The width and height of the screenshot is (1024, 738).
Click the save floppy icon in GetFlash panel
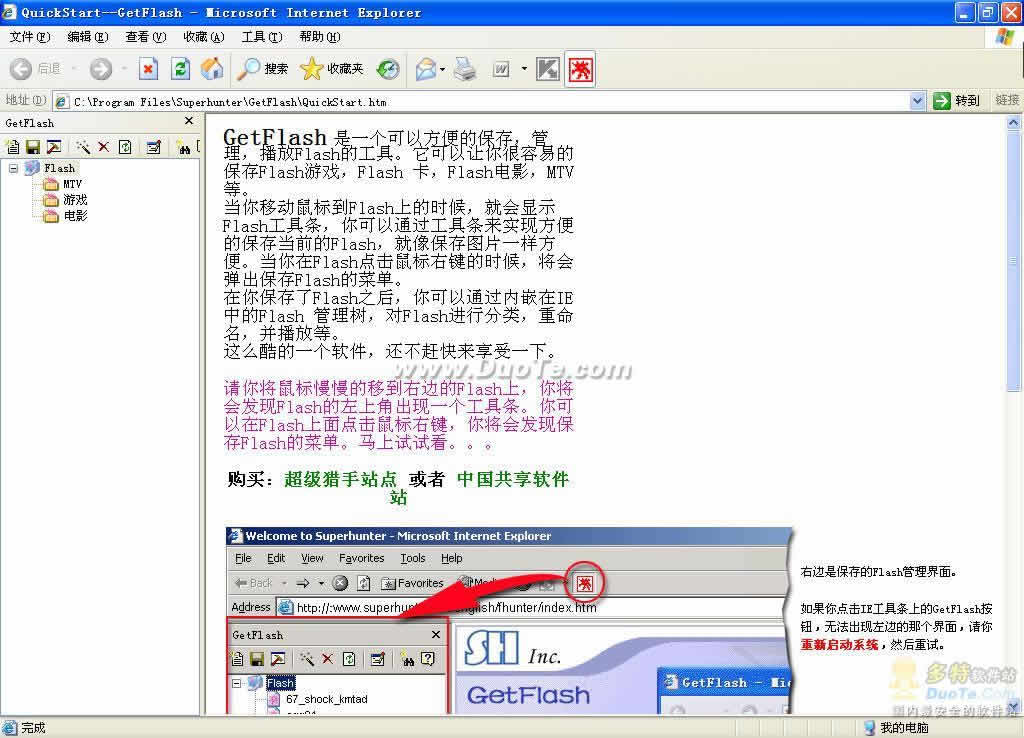coord(33,147)
